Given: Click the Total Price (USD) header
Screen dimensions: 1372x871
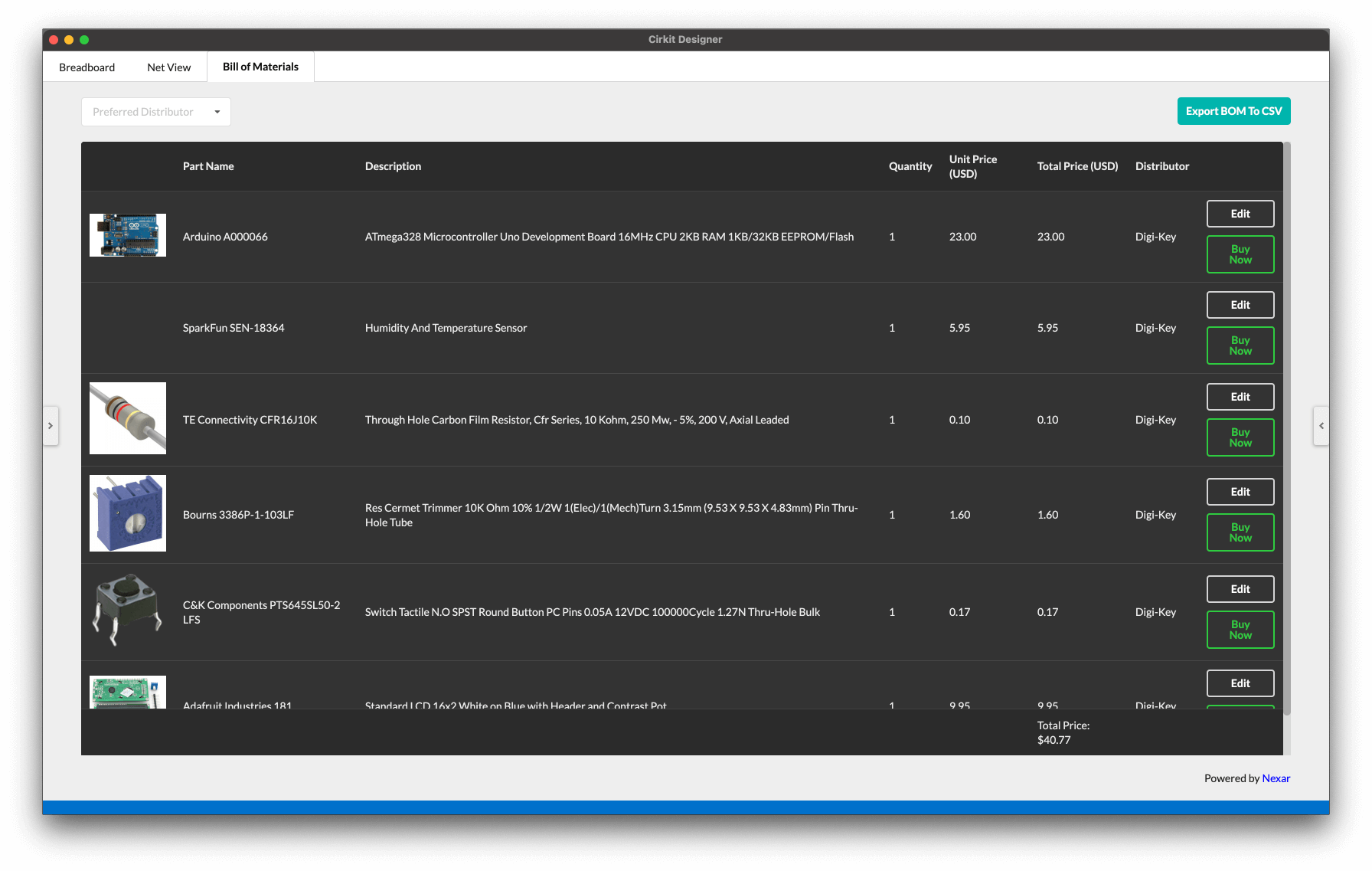Looking at the screenshot, I should [x=1077, y=166].
